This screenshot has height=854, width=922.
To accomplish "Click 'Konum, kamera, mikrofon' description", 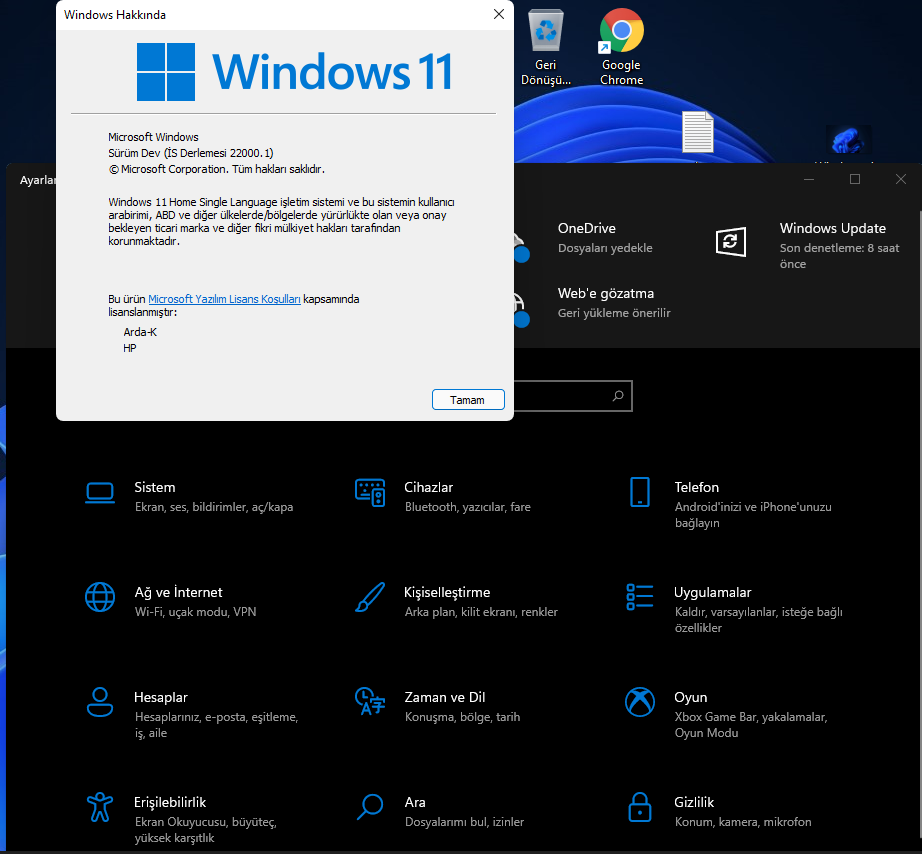I will coord(743,822).
